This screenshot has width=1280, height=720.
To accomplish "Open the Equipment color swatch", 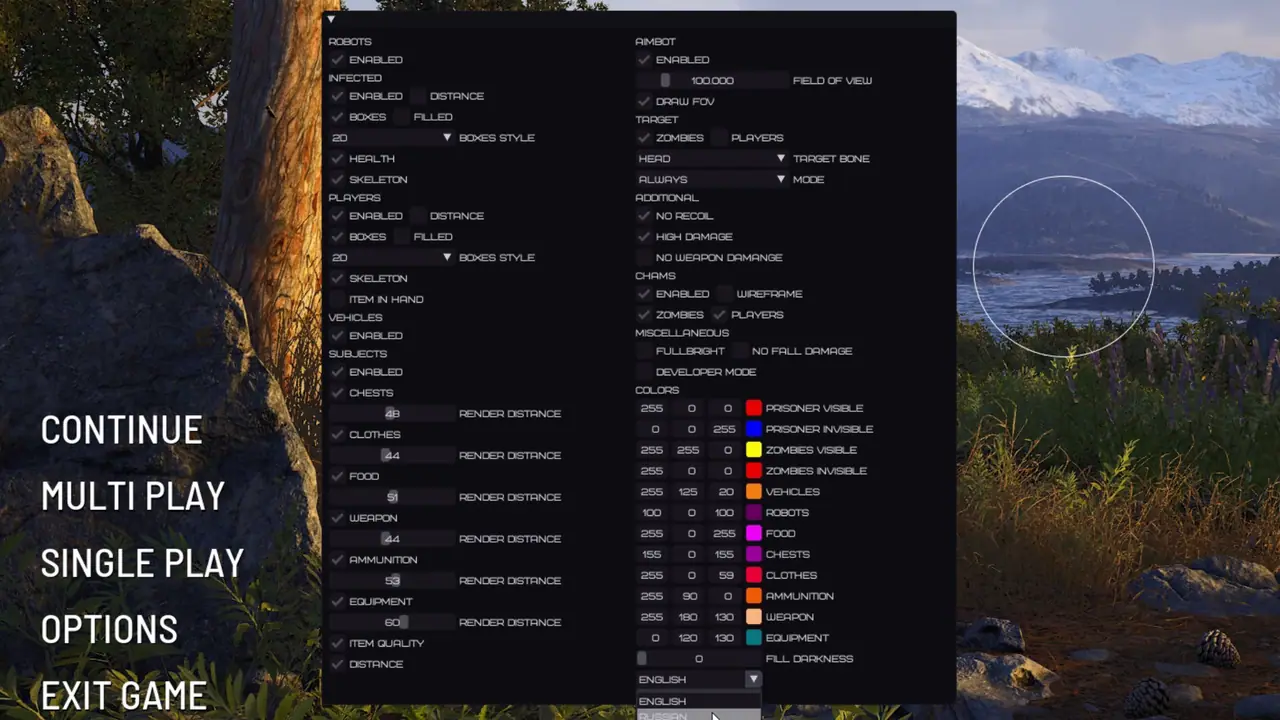I will click(x=754, y=638).
